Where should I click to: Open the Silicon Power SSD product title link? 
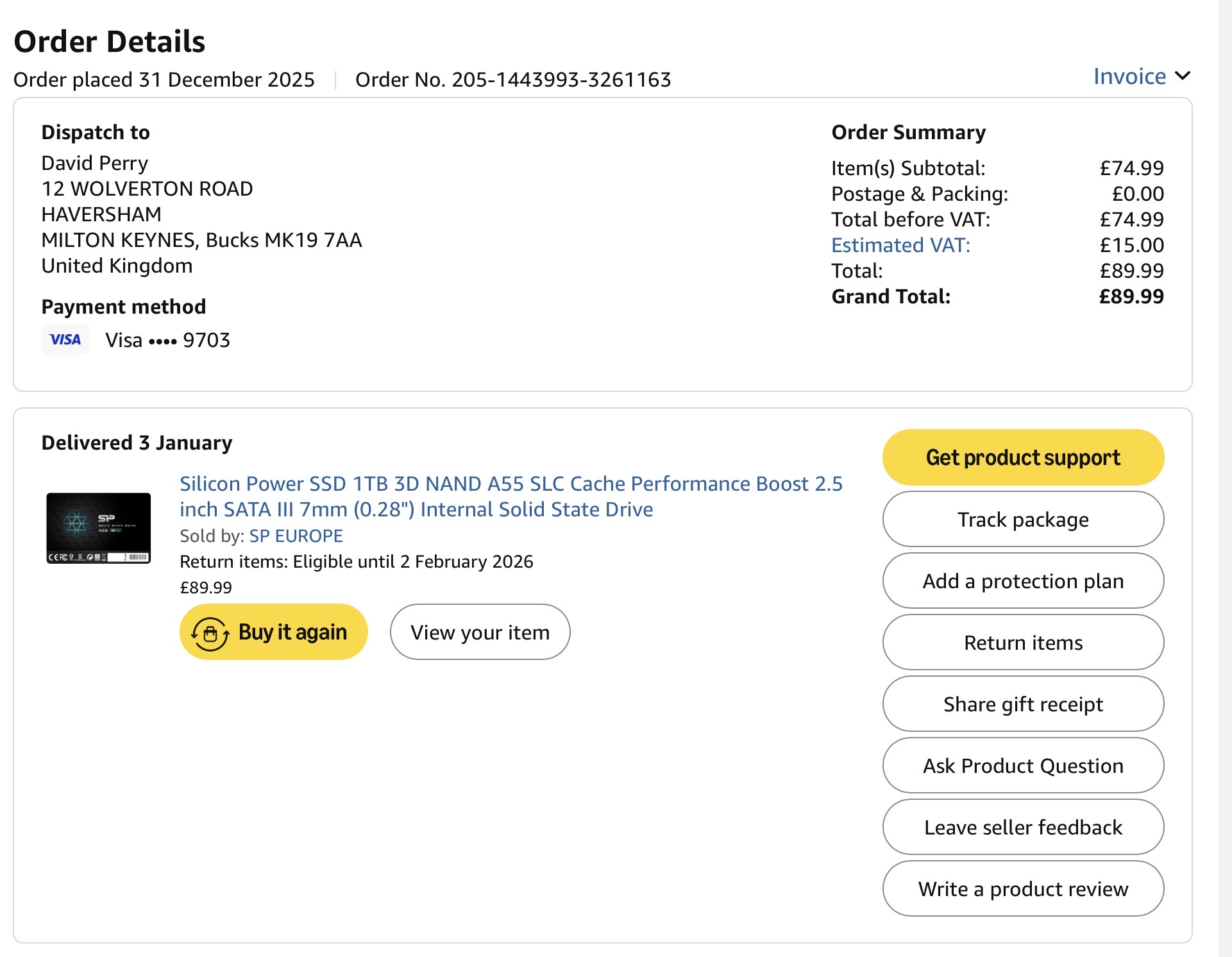click(x=511, y=496)
